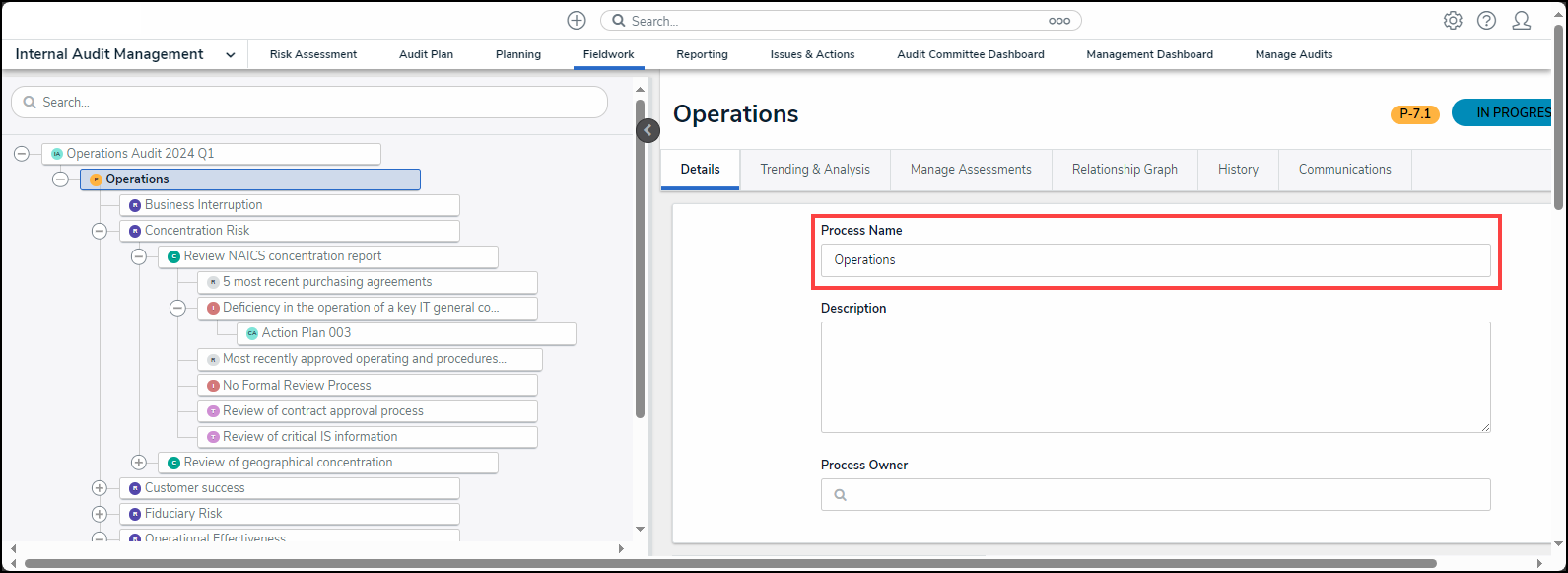
Task: Click the plus create icon beside search
Action: (577, 21)
